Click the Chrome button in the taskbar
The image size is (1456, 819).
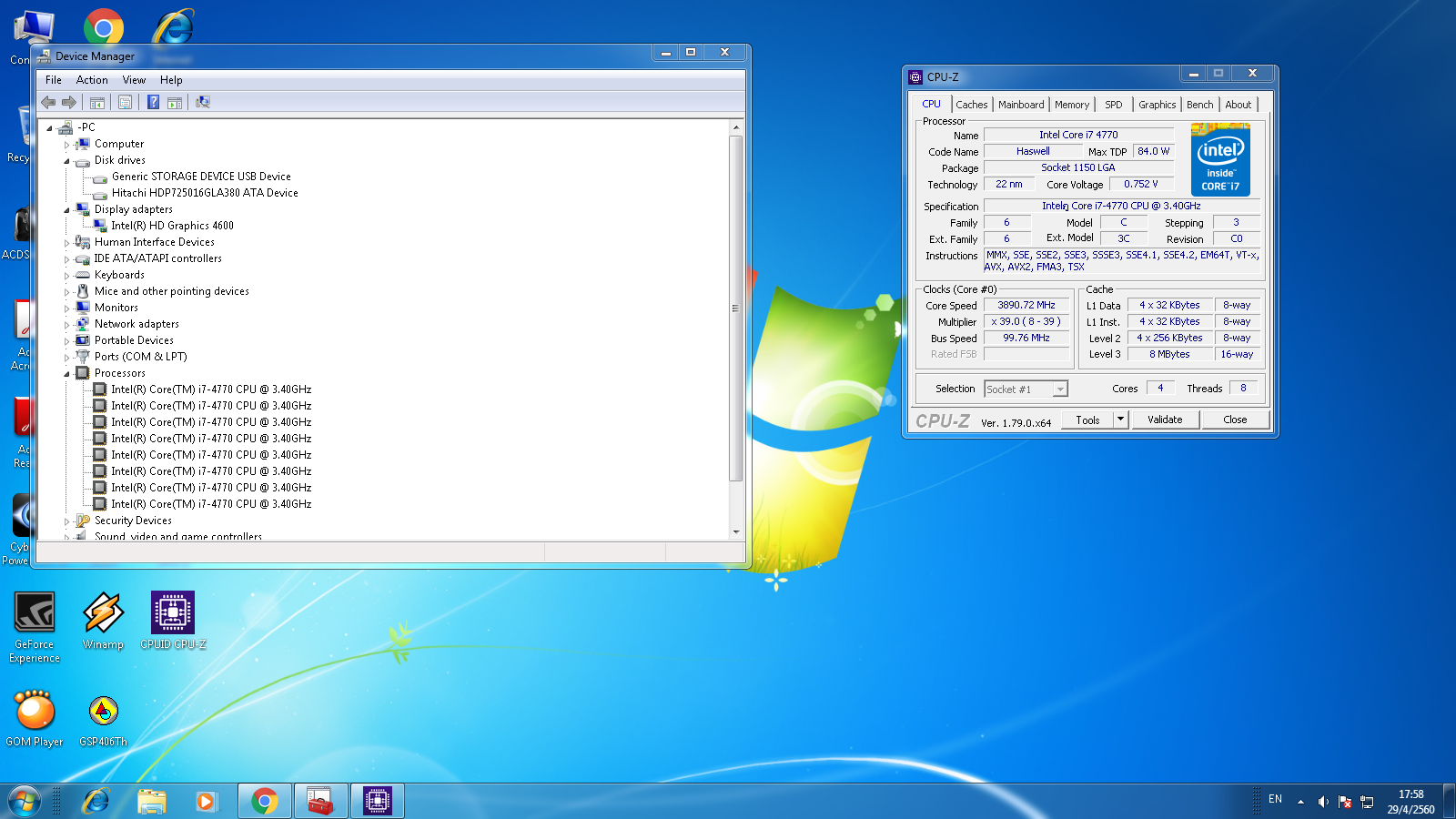pyautogui.click(x=265, y=801)
